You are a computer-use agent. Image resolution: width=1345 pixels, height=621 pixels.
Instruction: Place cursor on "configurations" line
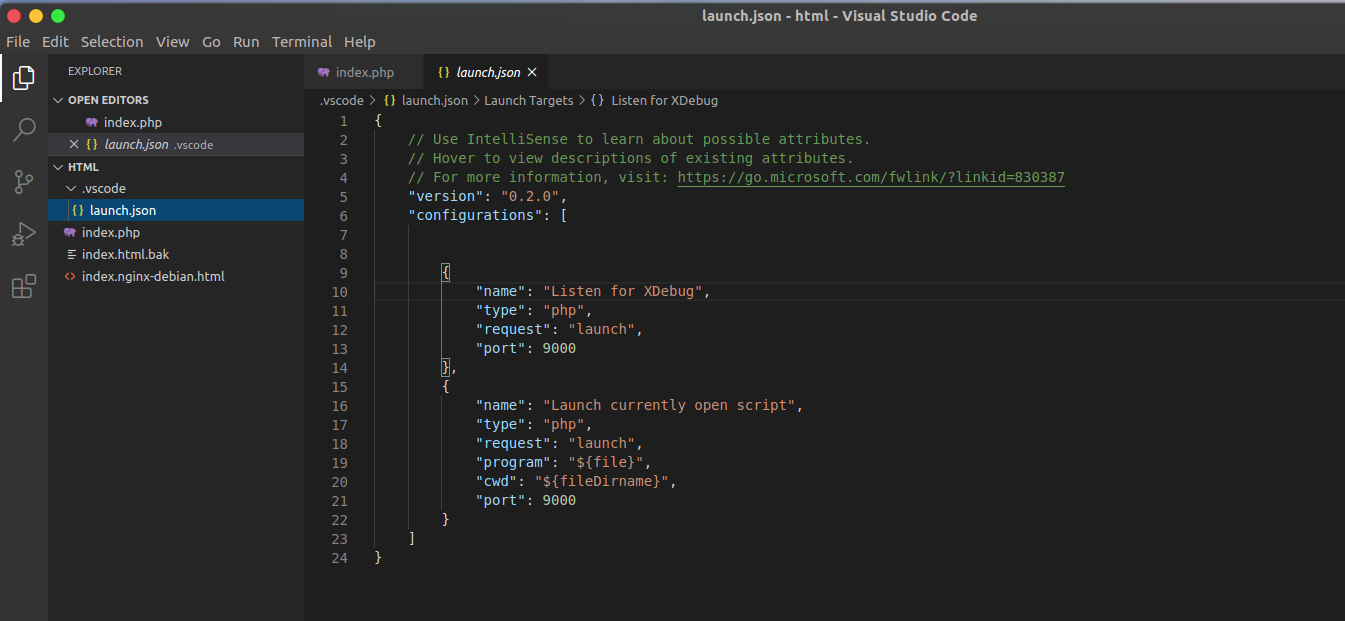(x=488, y=215)
